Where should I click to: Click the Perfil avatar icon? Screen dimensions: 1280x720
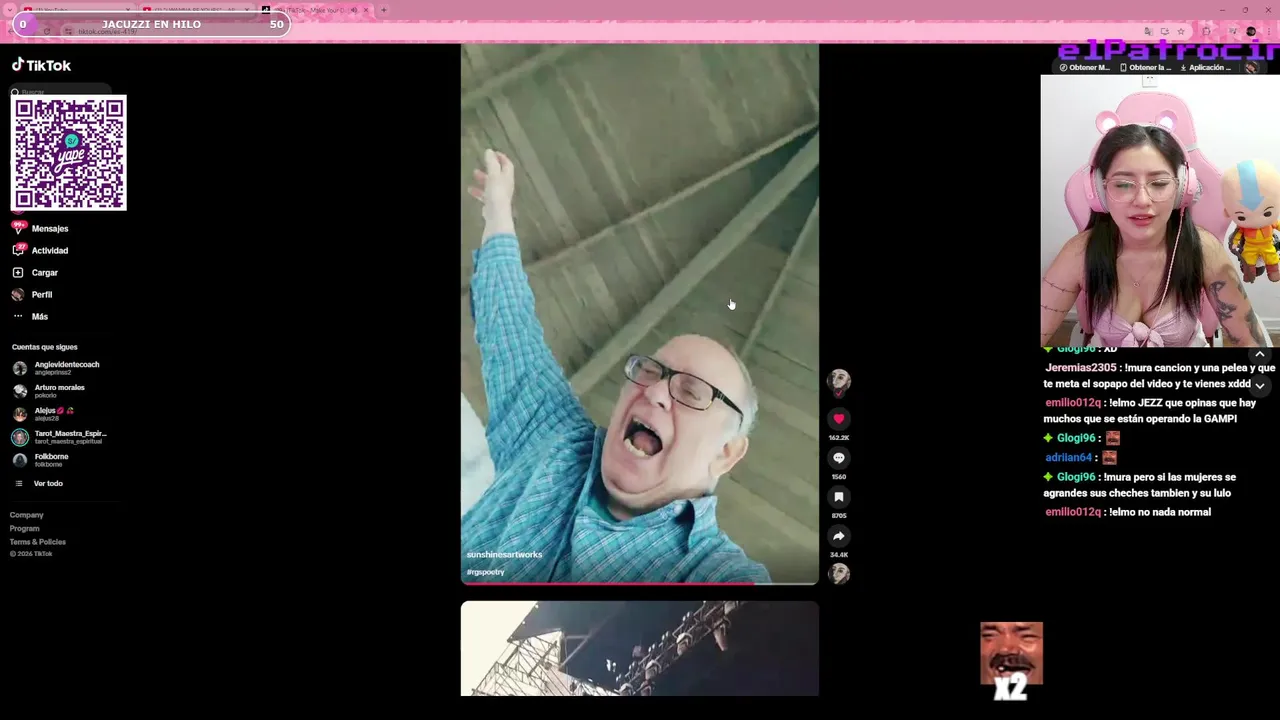point(18,294)
